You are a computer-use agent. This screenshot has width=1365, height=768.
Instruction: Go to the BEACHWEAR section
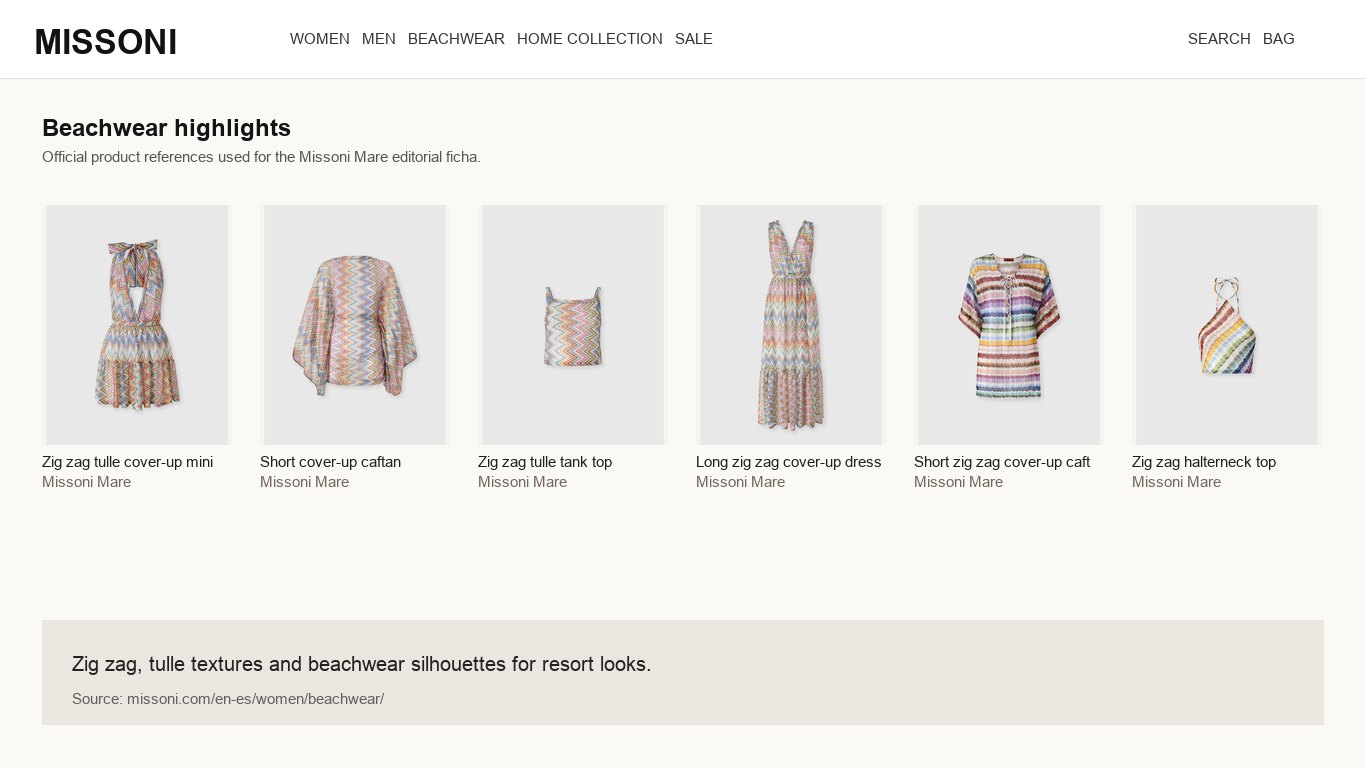[x=456, y=39]
